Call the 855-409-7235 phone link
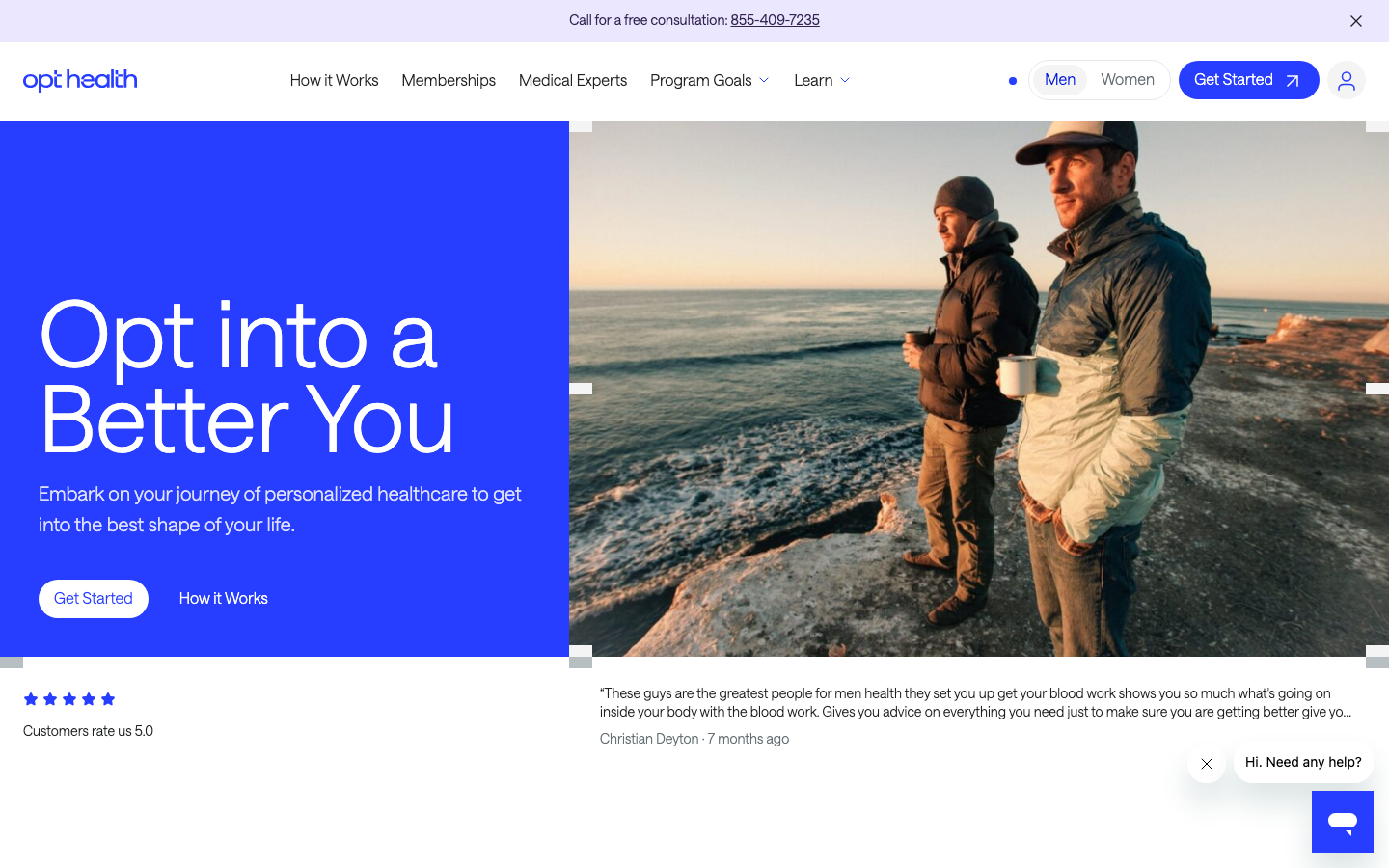The width and height of the screenshot is (1389, 868). coord(775,20)
